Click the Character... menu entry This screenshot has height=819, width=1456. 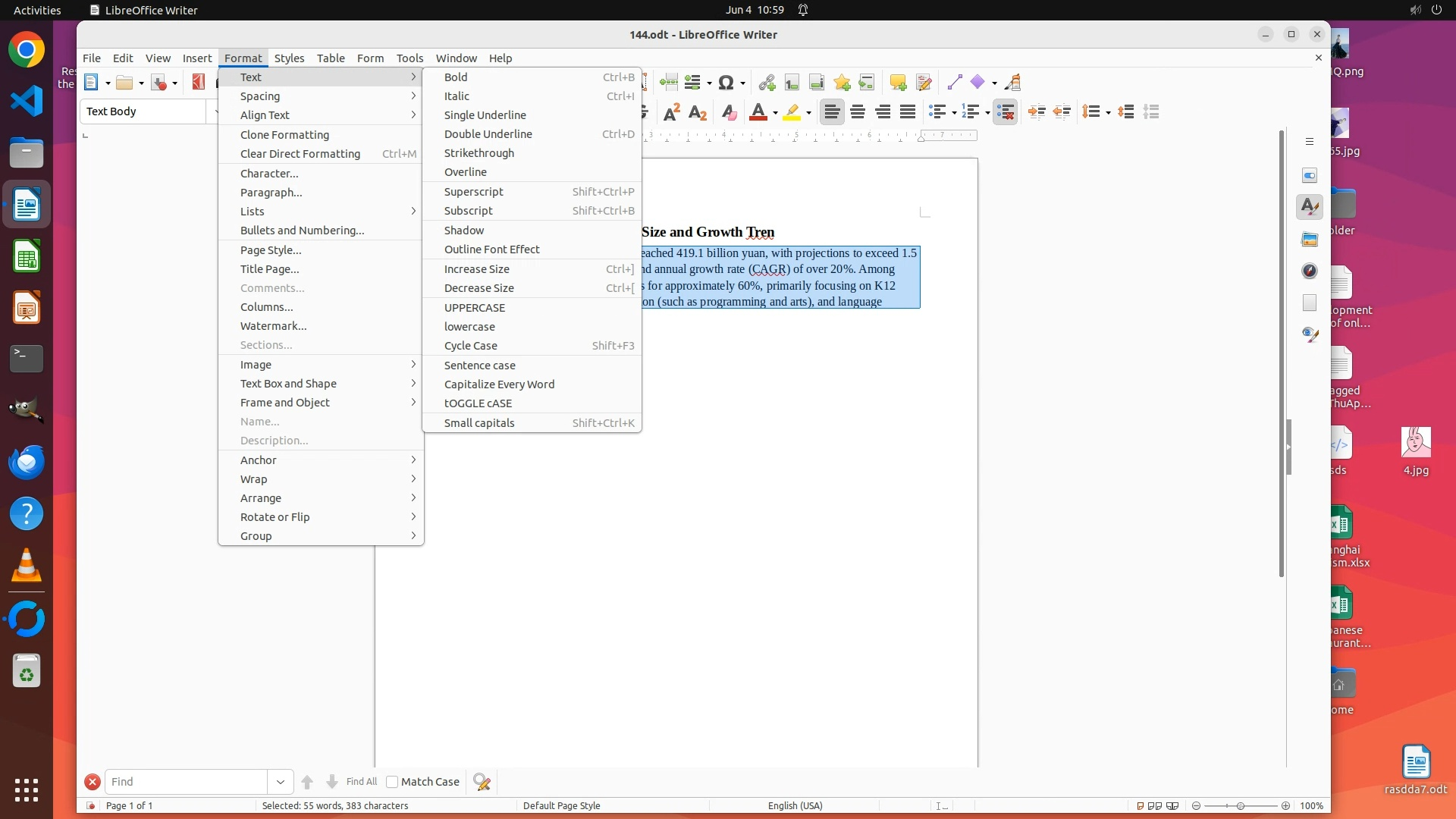(x=269, y=174)
